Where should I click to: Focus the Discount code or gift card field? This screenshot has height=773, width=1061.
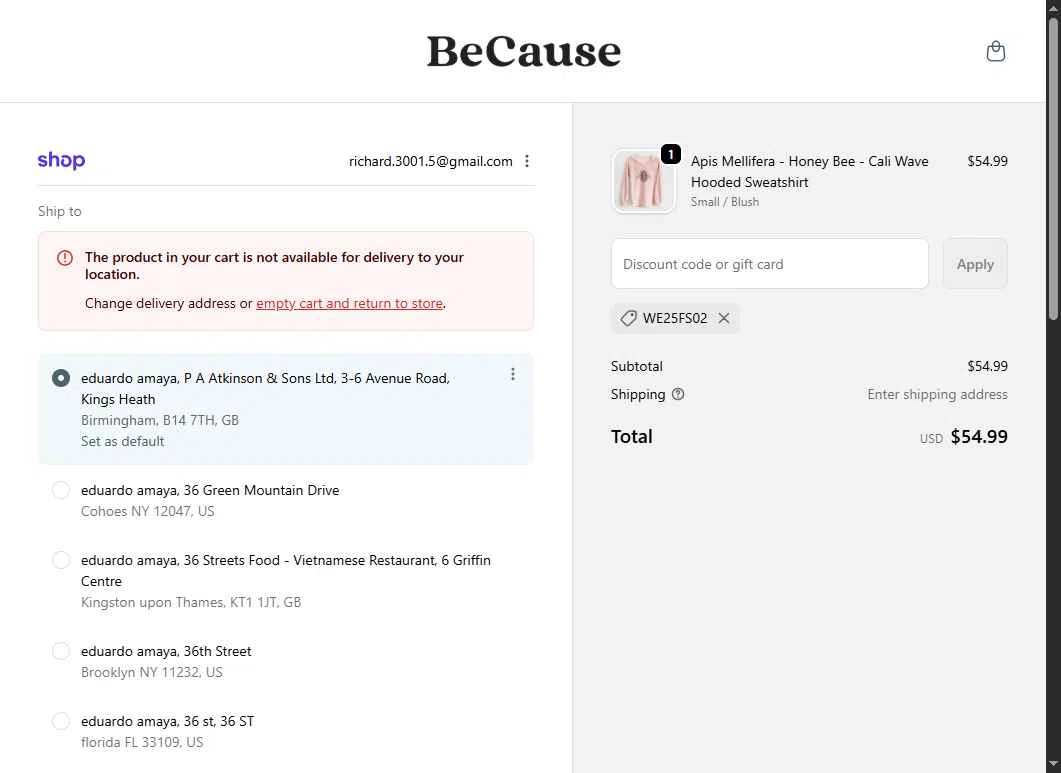point(769,264)
